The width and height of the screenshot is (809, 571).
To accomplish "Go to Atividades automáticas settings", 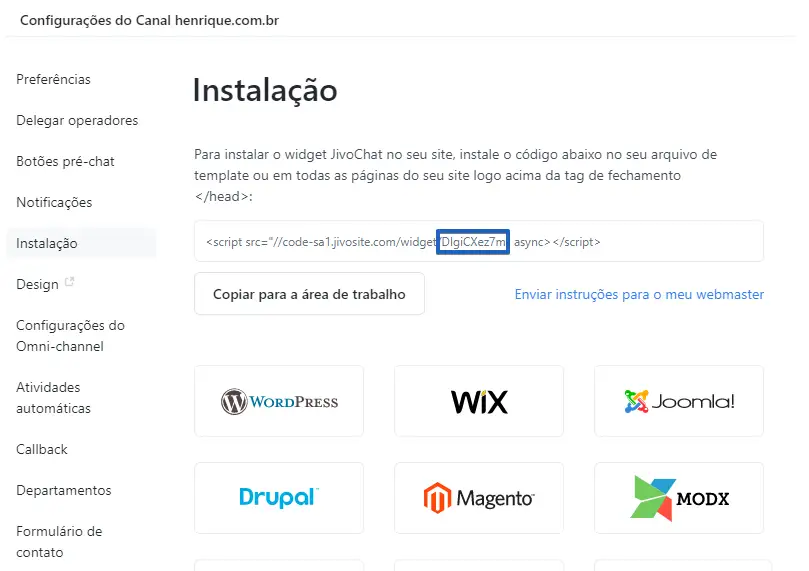I will tap(53, 398).
